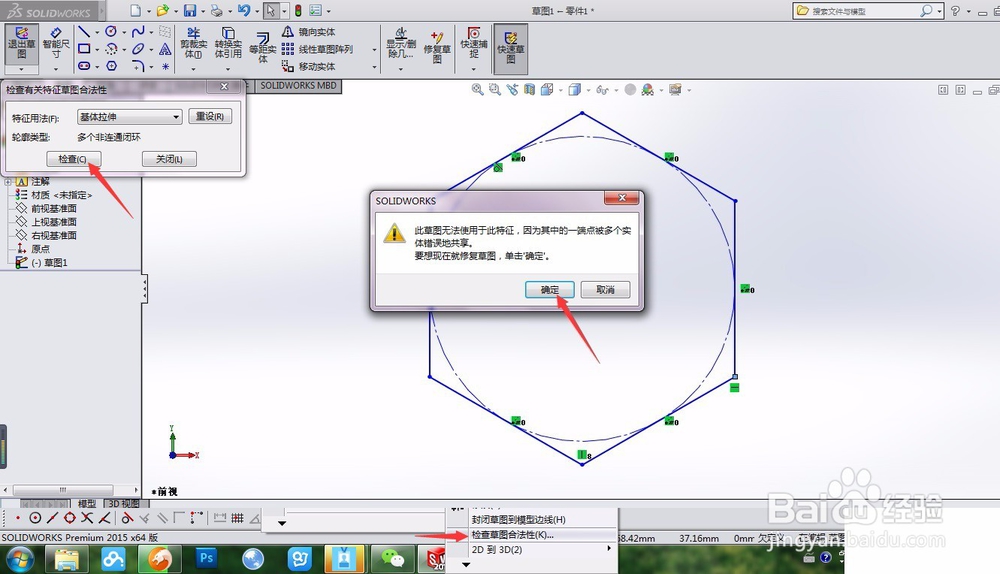Screen dimensions: 1000x574
Task: Open Photoshop from the Windows taskbar
Action: click(207, 558)
